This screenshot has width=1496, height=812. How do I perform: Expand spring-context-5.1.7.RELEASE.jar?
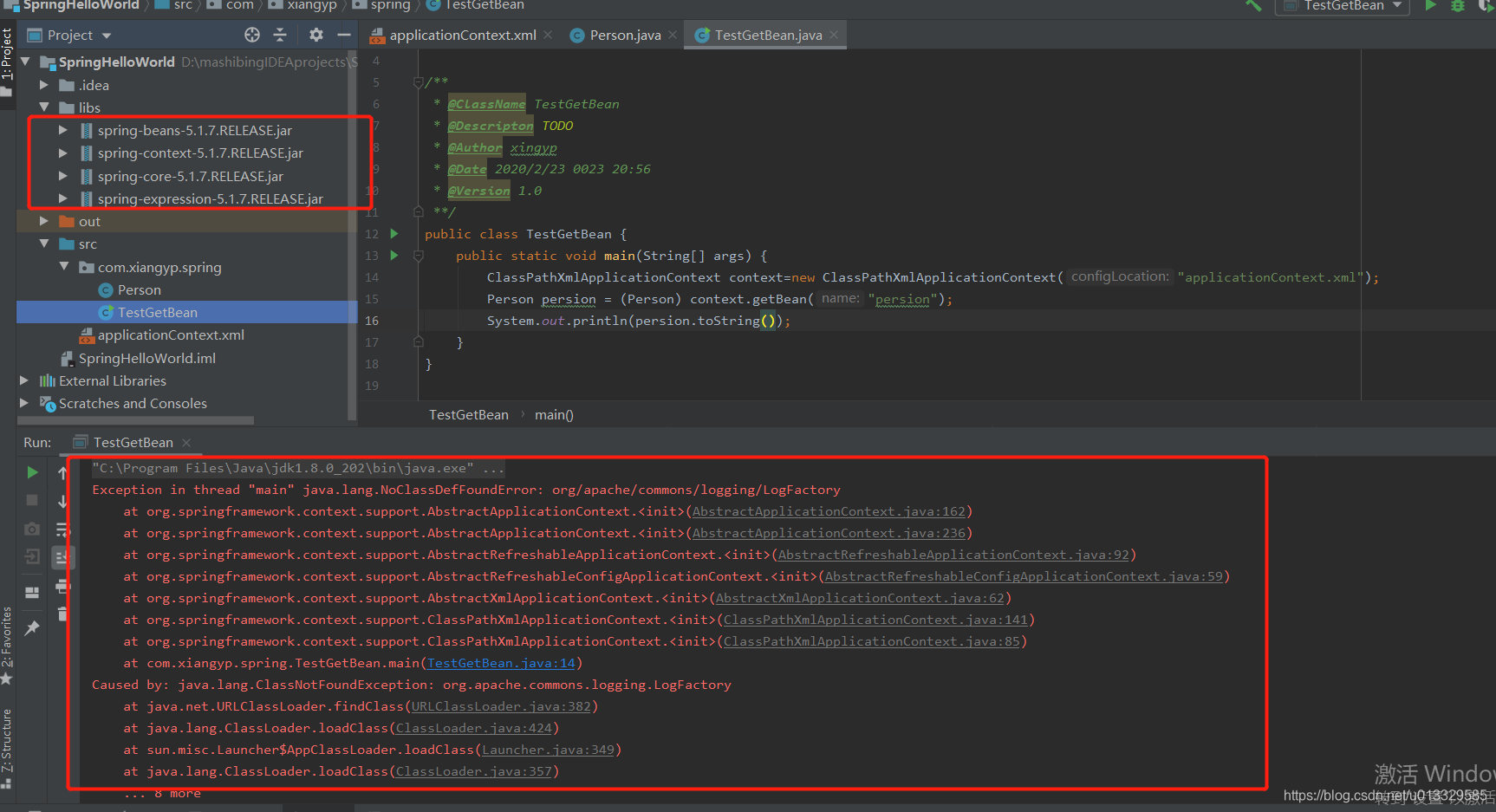pyautogui.click(x=63, y=153)
